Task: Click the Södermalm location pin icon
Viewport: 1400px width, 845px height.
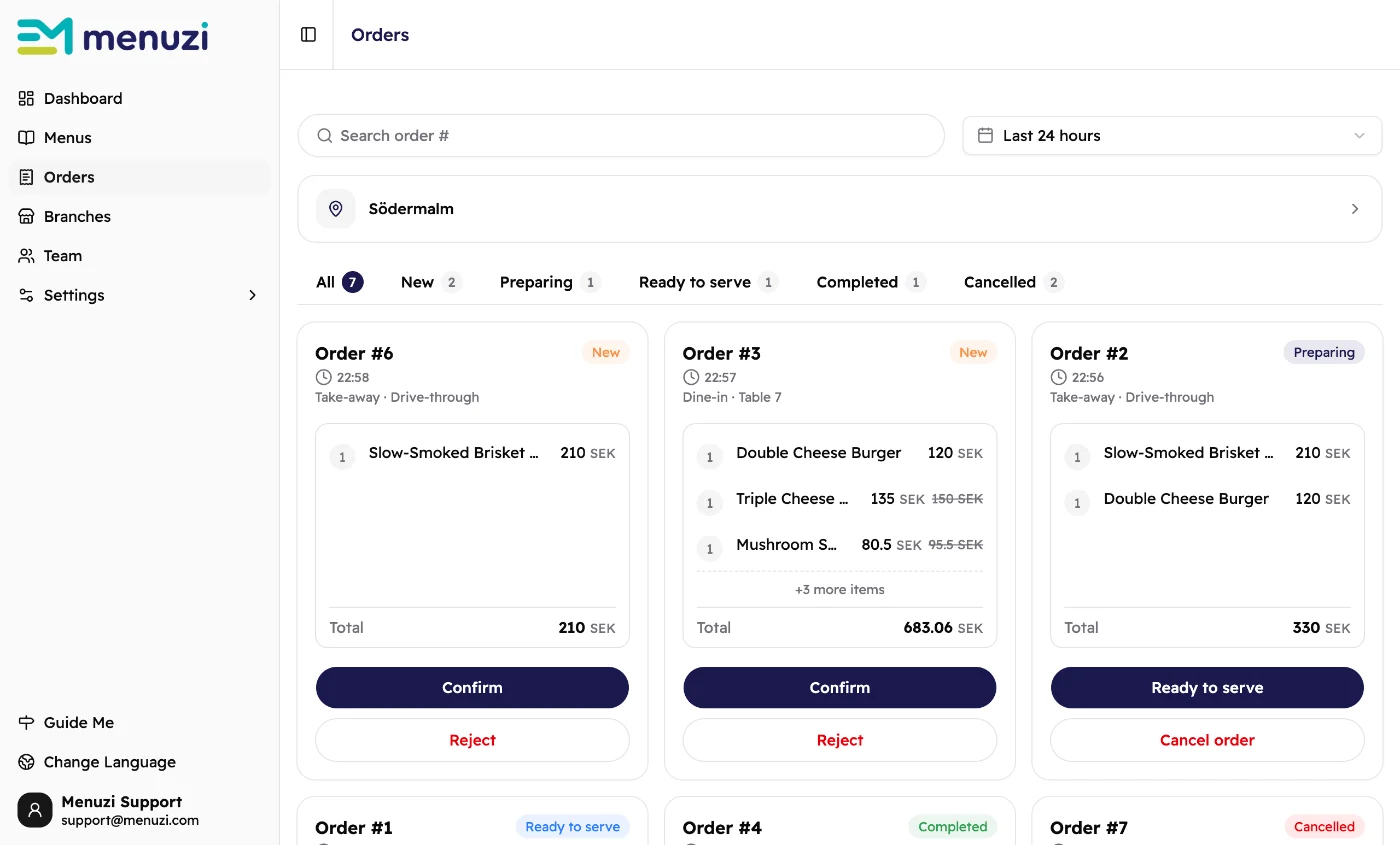Action: (336, 209)
